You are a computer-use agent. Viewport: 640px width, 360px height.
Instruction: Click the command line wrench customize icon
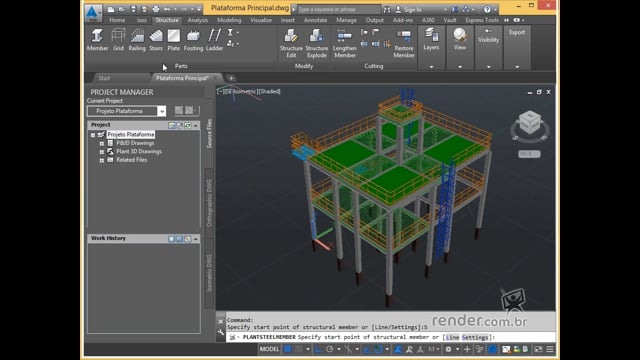[x=221, y=333]
